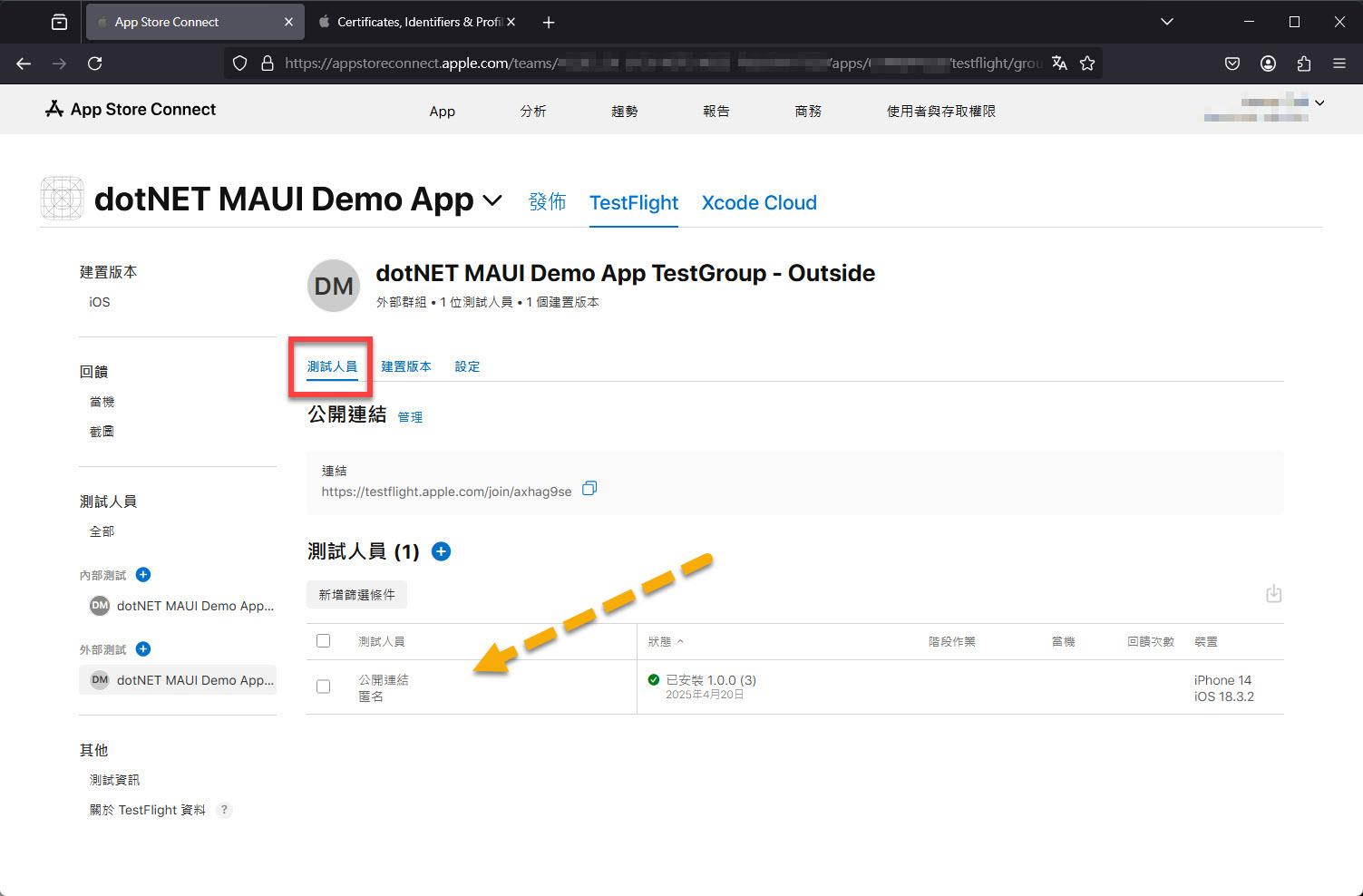This screenshot has height=896, width=1363.
Task: Expand the dotNET MAUI Demo App switcher
Action: click(x=492, y=200)
